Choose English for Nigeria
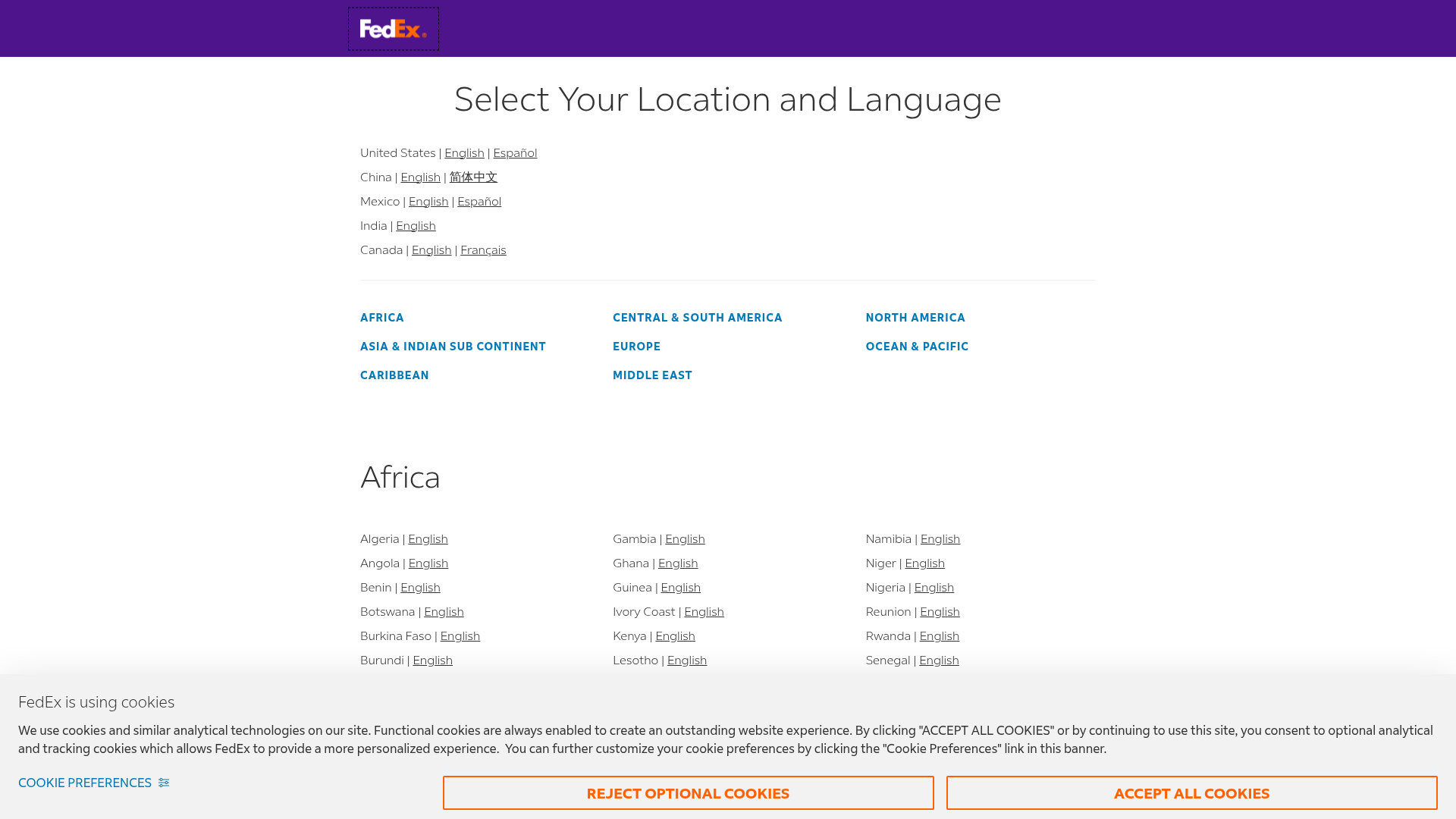Viewport: 1456px width, 819px height. [x=934, y=587]
